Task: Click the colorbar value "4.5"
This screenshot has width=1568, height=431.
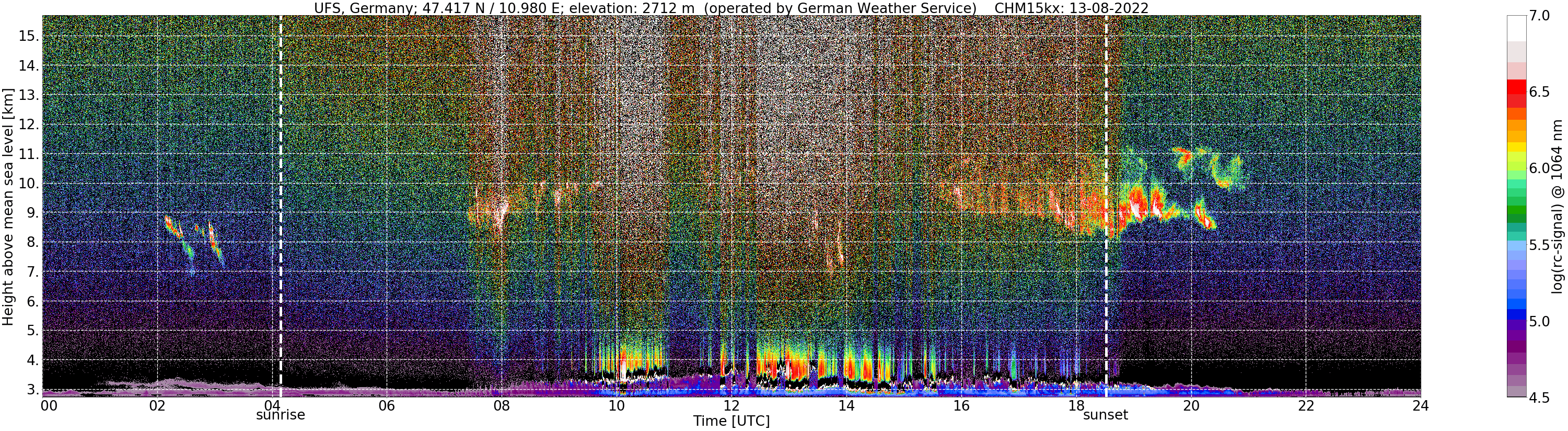Action: (x=1539, y=398)
